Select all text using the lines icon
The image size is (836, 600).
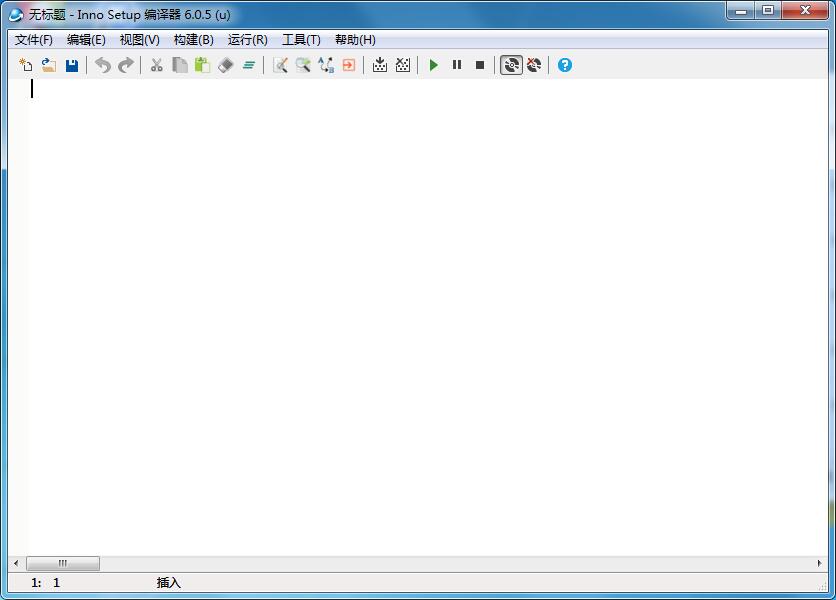coord(249,65)
